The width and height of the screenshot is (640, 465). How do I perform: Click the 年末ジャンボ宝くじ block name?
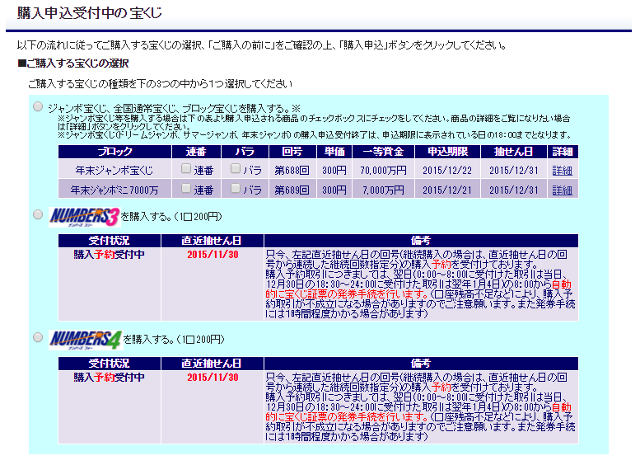coord(114,170)
